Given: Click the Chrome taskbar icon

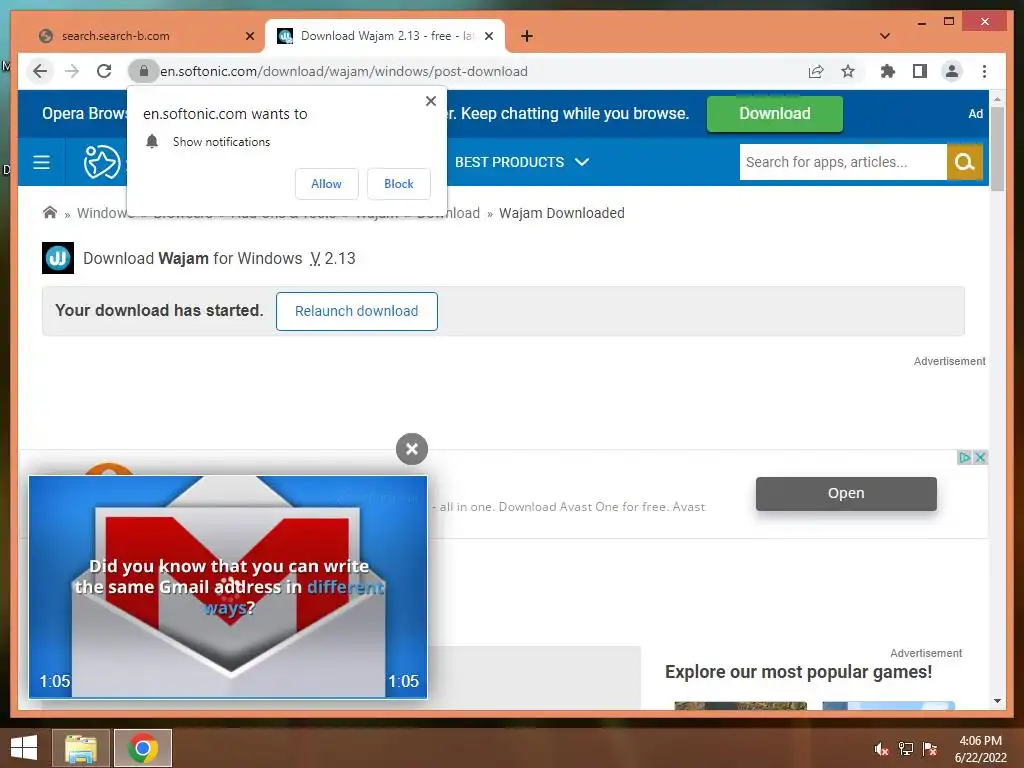Looking at the screenshot, I should pyautogui.click(x=142, y=748).
